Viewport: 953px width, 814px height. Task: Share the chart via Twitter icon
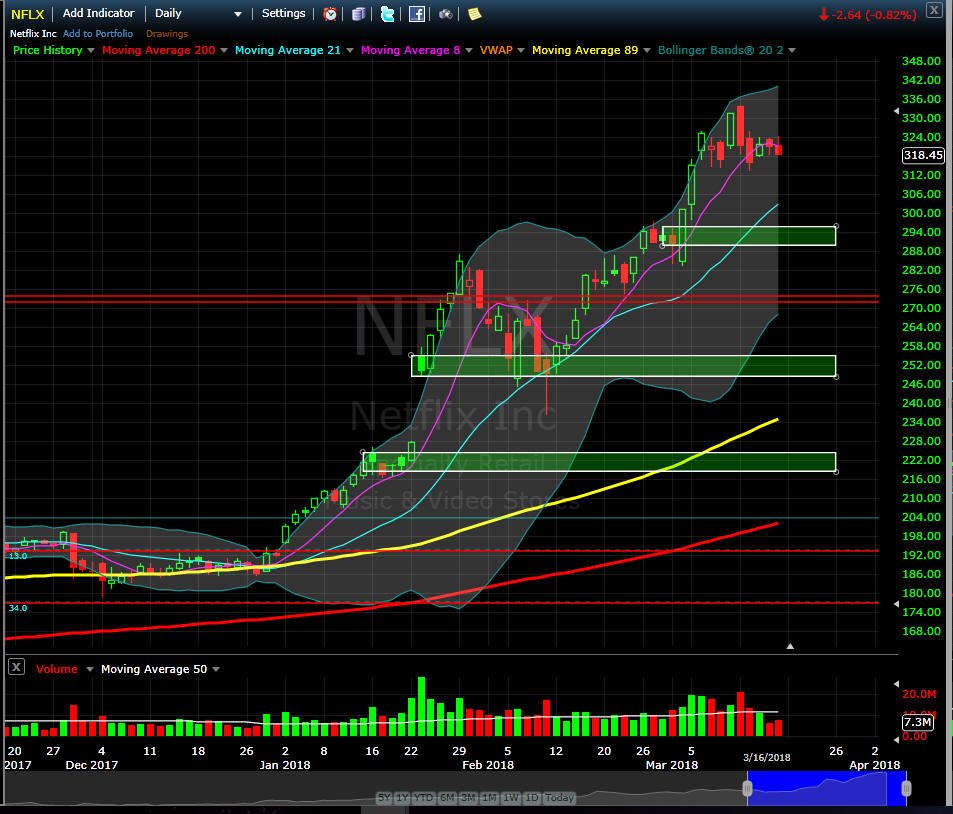pos(387,13)
